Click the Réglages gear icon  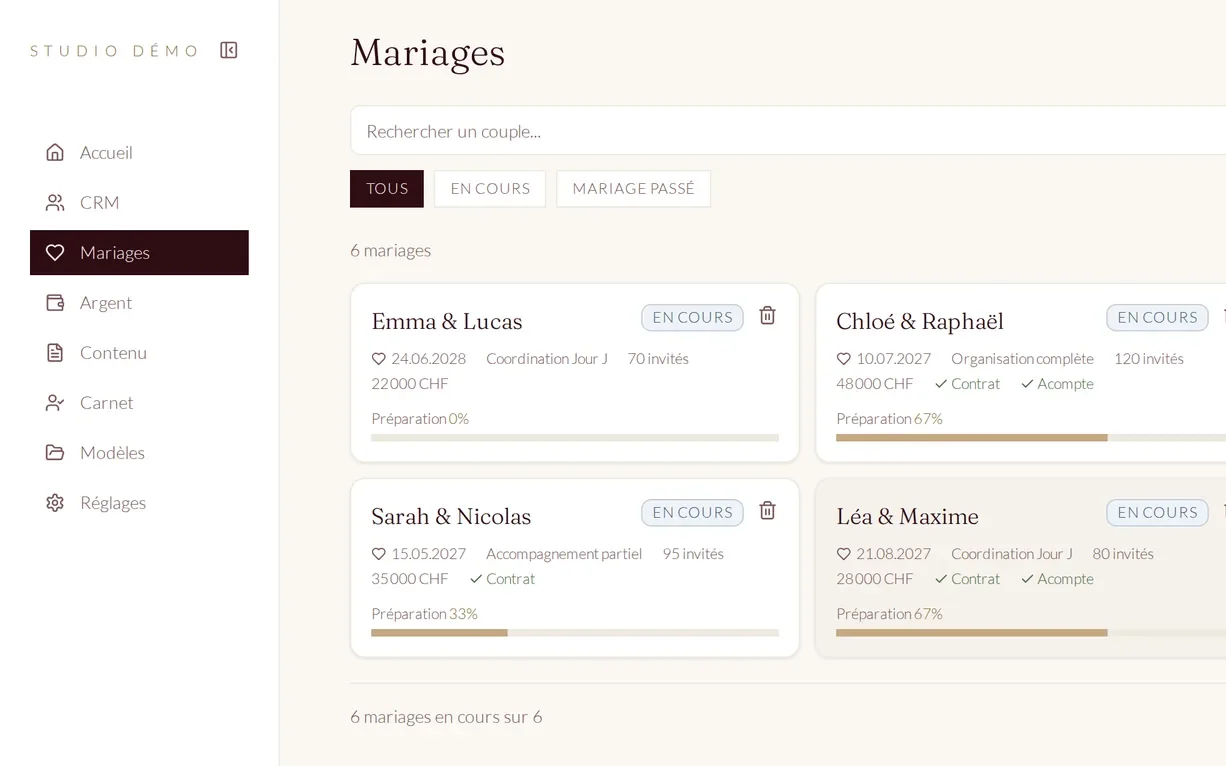tap(55, 502)
